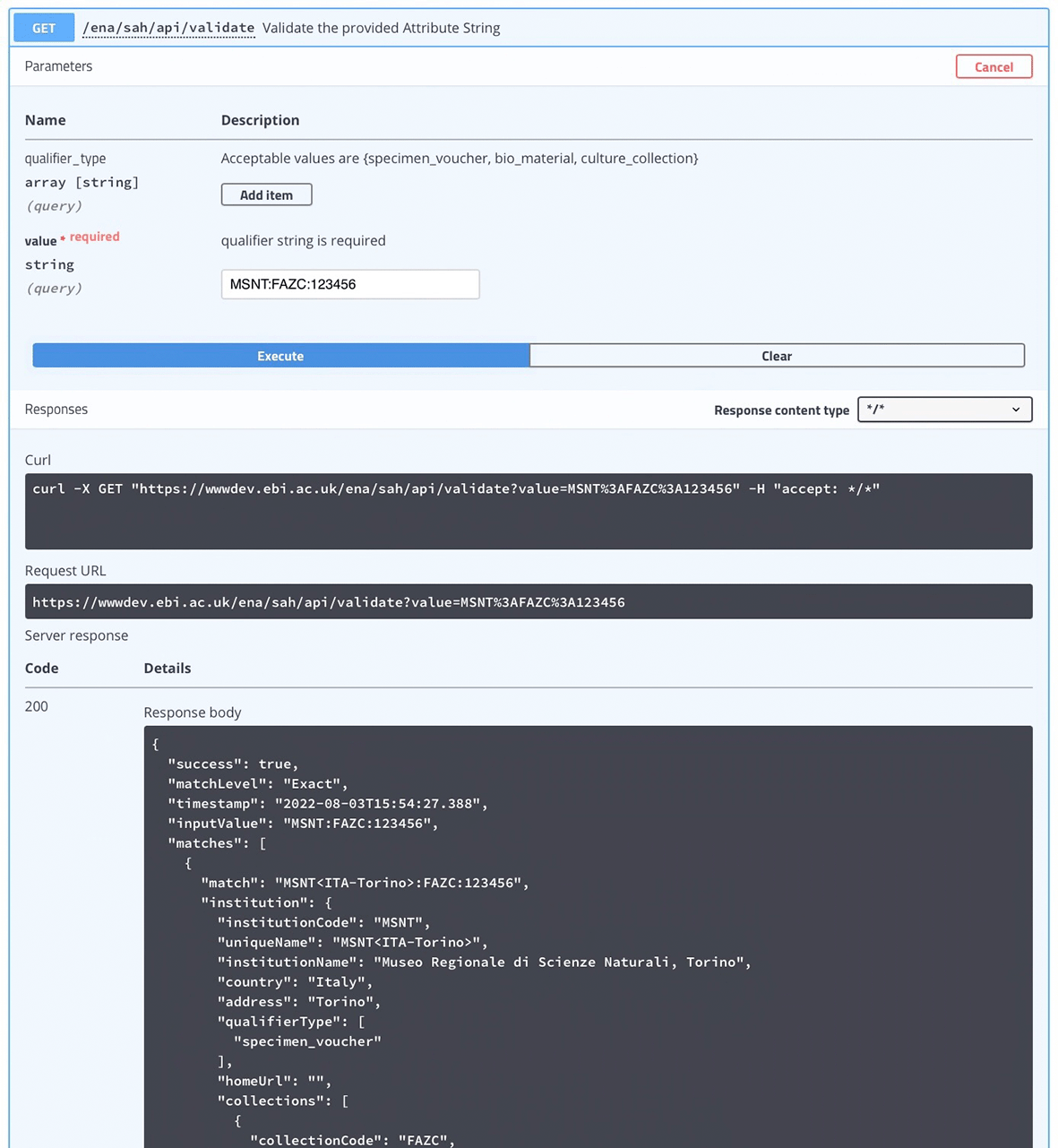Select the Request URL text box
The height and width of the screenshot is (1148, 1058).
pos(529,601)
